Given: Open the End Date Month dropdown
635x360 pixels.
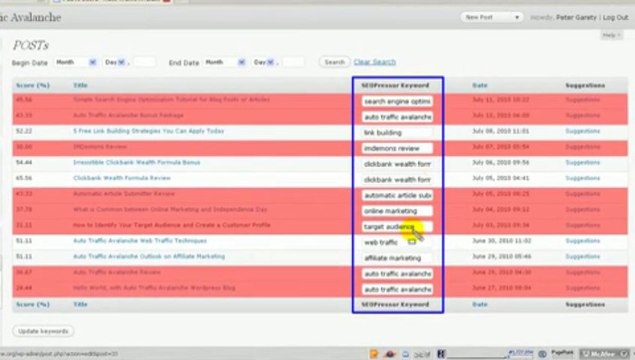Looking at the screenshot, I should pyautogui.click(x=225, y=62).
